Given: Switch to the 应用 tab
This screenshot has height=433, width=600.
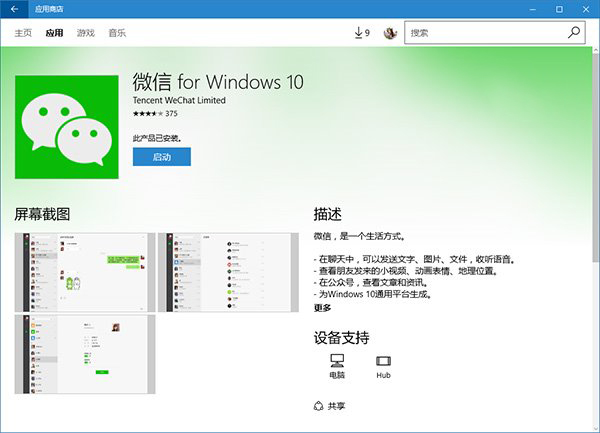Looking at the screenshot, I should pyautogui.click(x=54, y=33).
